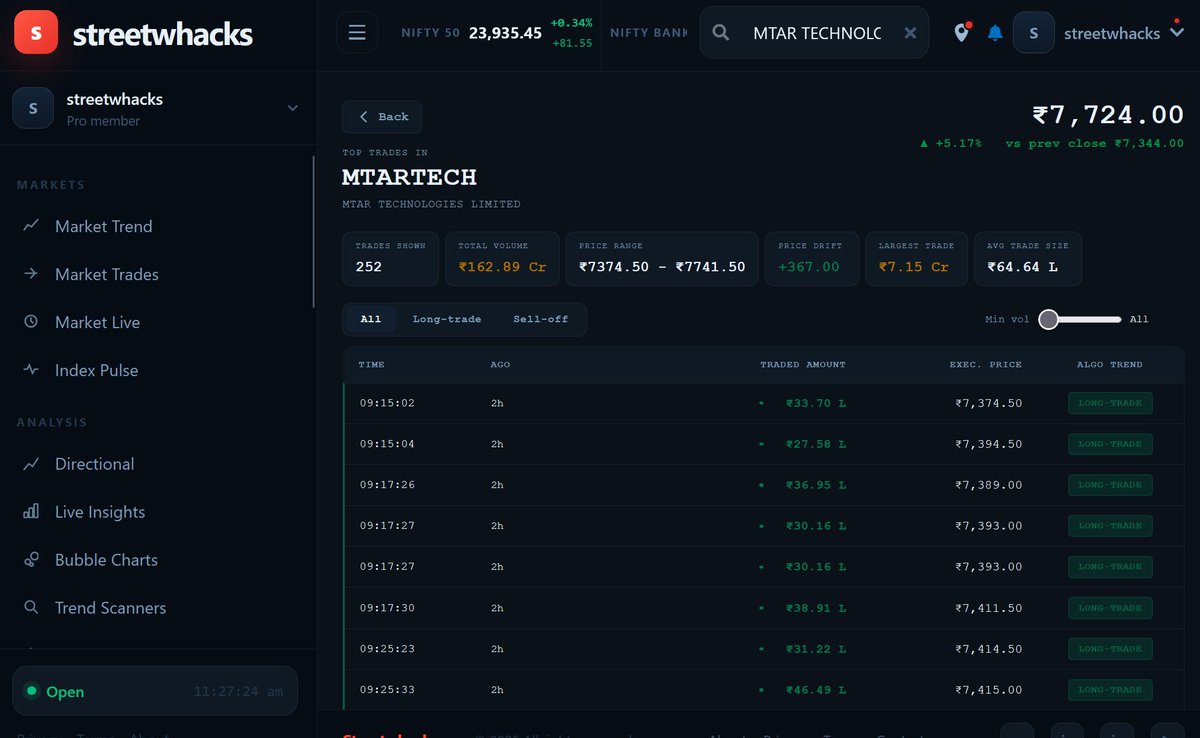
Task: Click the ₹46.49 L traded amount
Action: click(816, 690)
